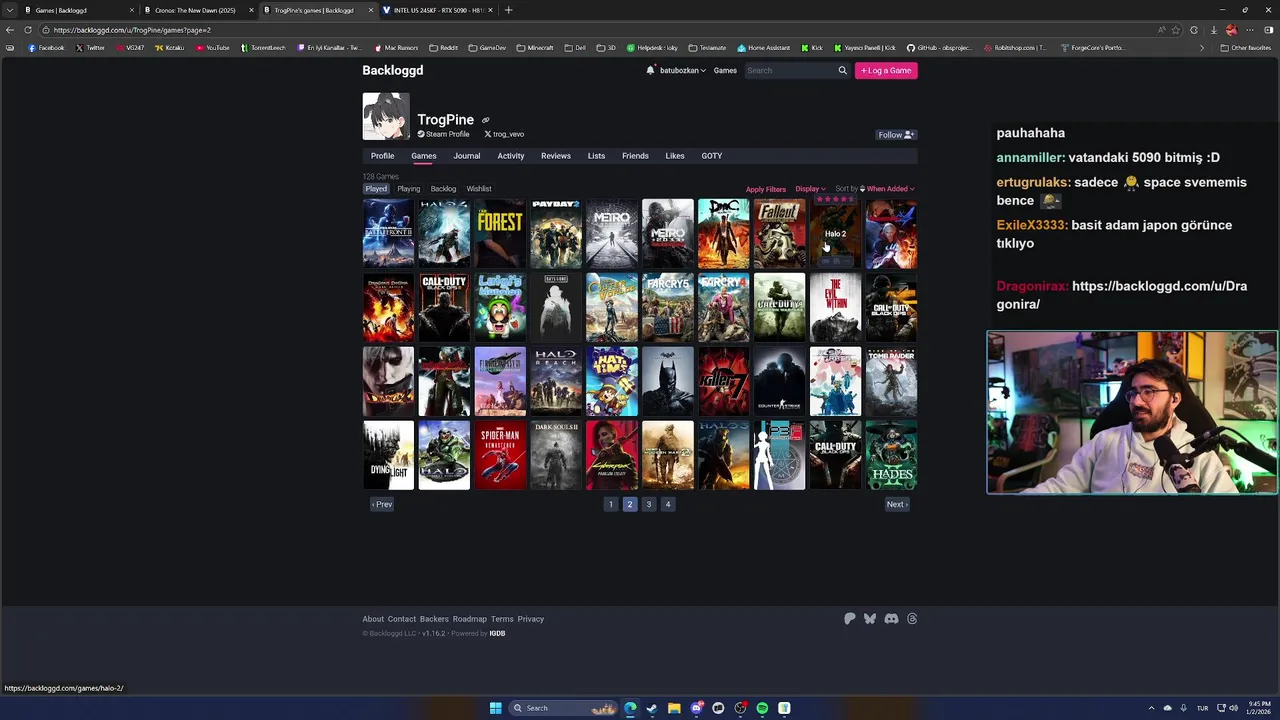The width and height of the screenshot is (1280, 720).
Task: Follow TrogPine with the Follow button
Action: [896, 135]
